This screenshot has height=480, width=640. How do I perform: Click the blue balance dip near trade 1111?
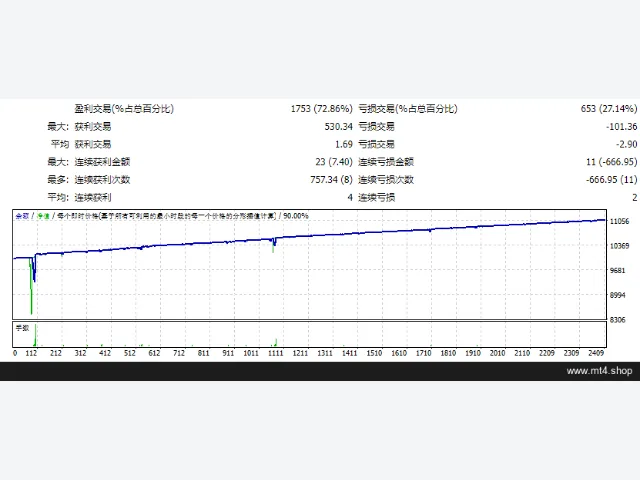[x=274, y=242]
